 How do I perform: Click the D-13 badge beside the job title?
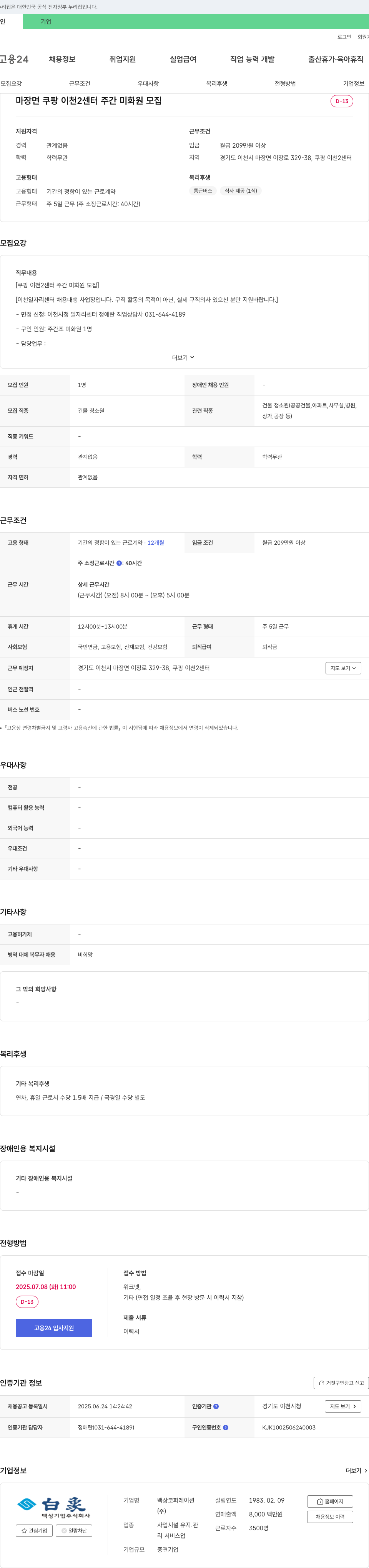tap(342, 101)
